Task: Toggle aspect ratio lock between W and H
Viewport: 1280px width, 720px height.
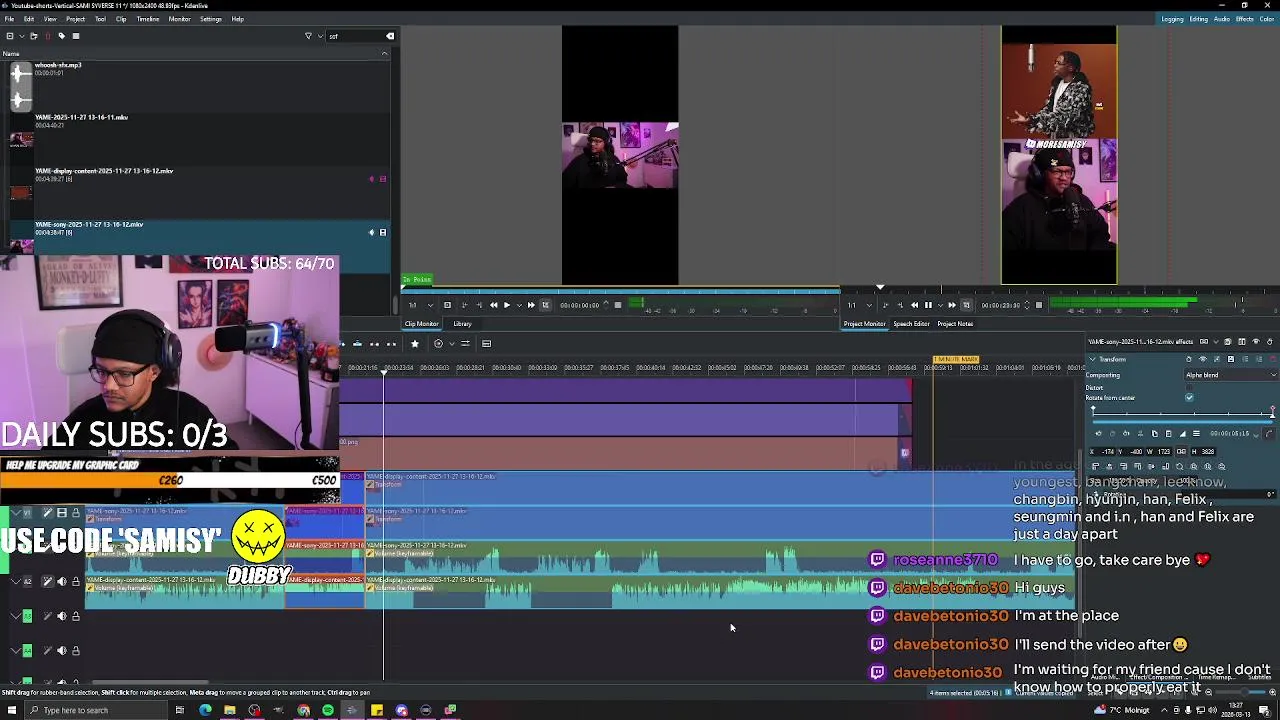Action: pos(1181,452)
